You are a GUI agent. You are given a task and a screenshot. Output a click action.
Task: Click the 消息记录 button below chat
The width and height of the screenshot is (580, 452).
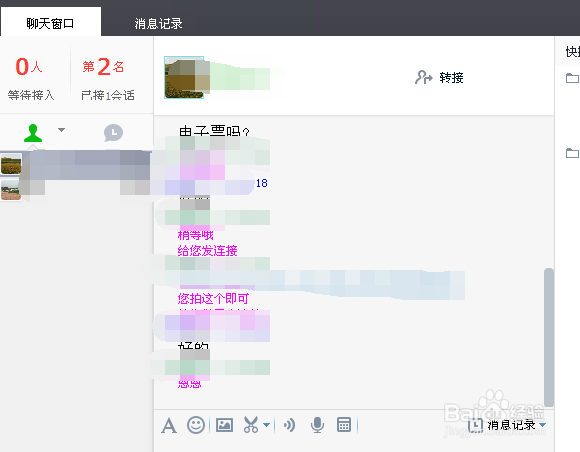pyautogui.click(x=503, y=425)
